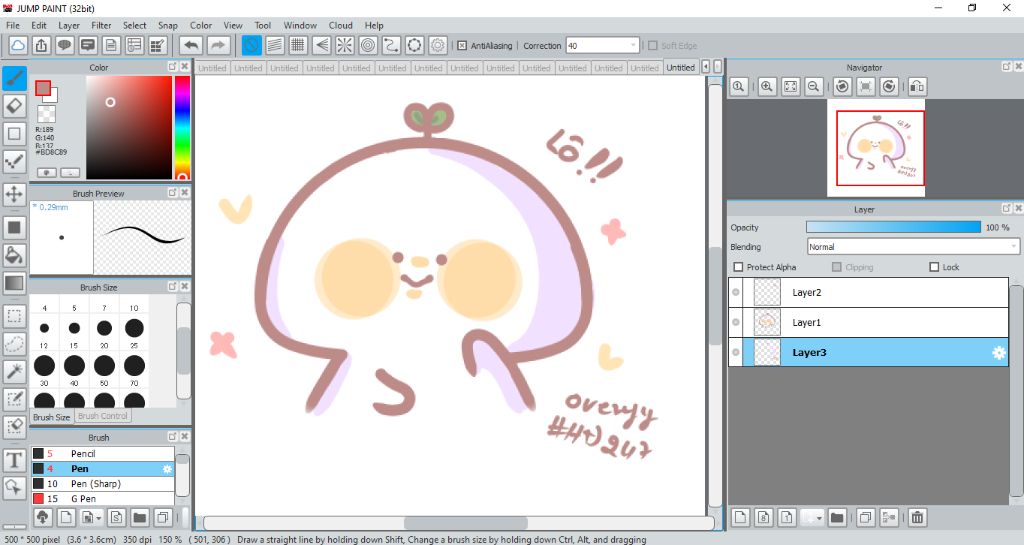The width and height of the screenshot is (1024, 545).
Task: Select the Brush tool in left toolbar
Action: coord(14,78)
